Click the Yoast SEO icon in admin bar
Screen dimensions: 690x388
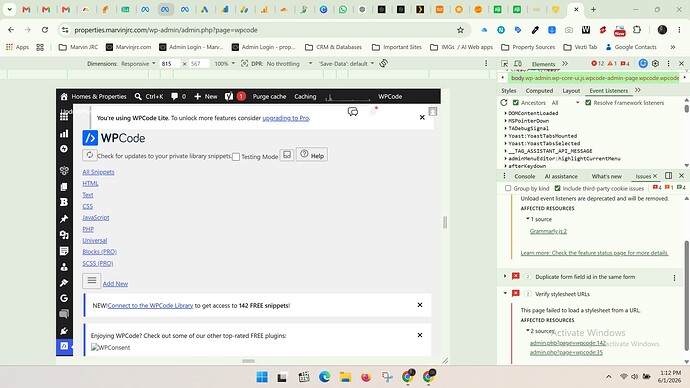click(229, 96)
